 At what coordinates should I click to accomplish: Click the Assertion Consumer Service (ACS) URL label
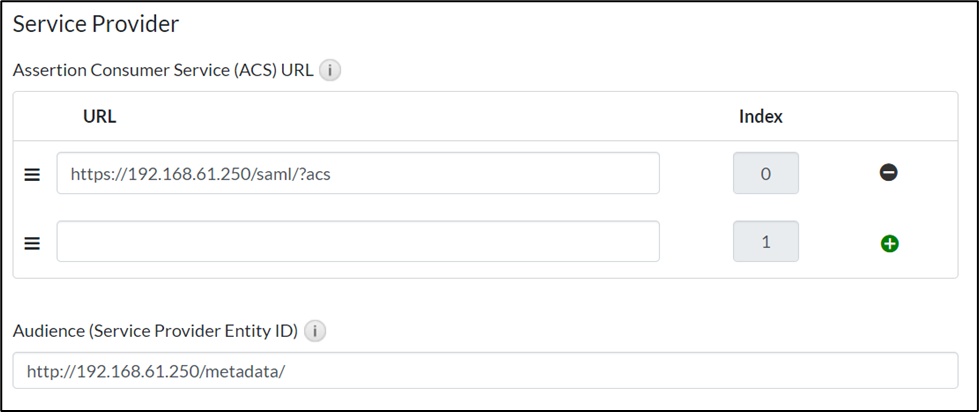[163, 71]
